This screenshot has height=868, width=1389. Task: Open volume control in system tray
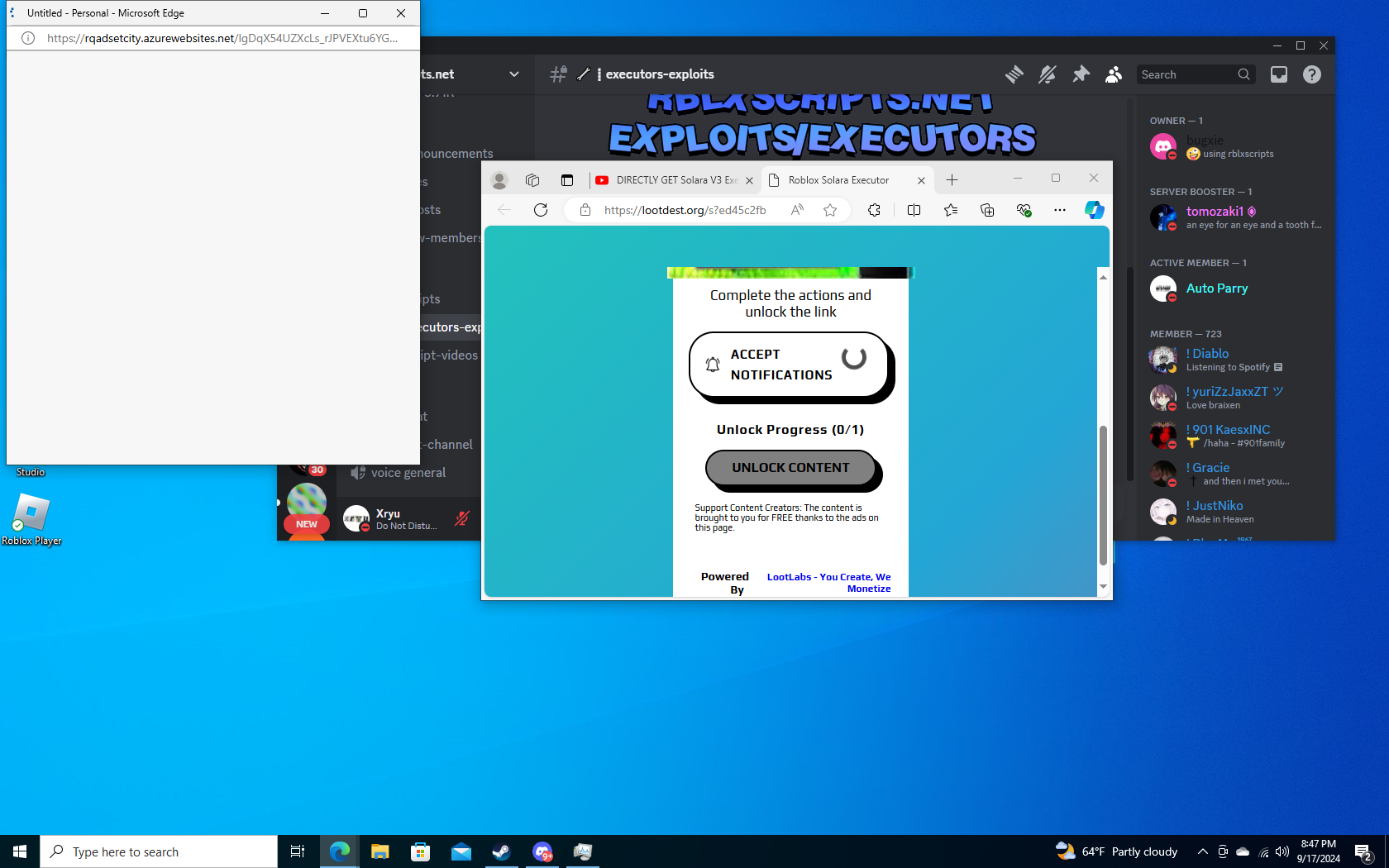pos(1282,851)
